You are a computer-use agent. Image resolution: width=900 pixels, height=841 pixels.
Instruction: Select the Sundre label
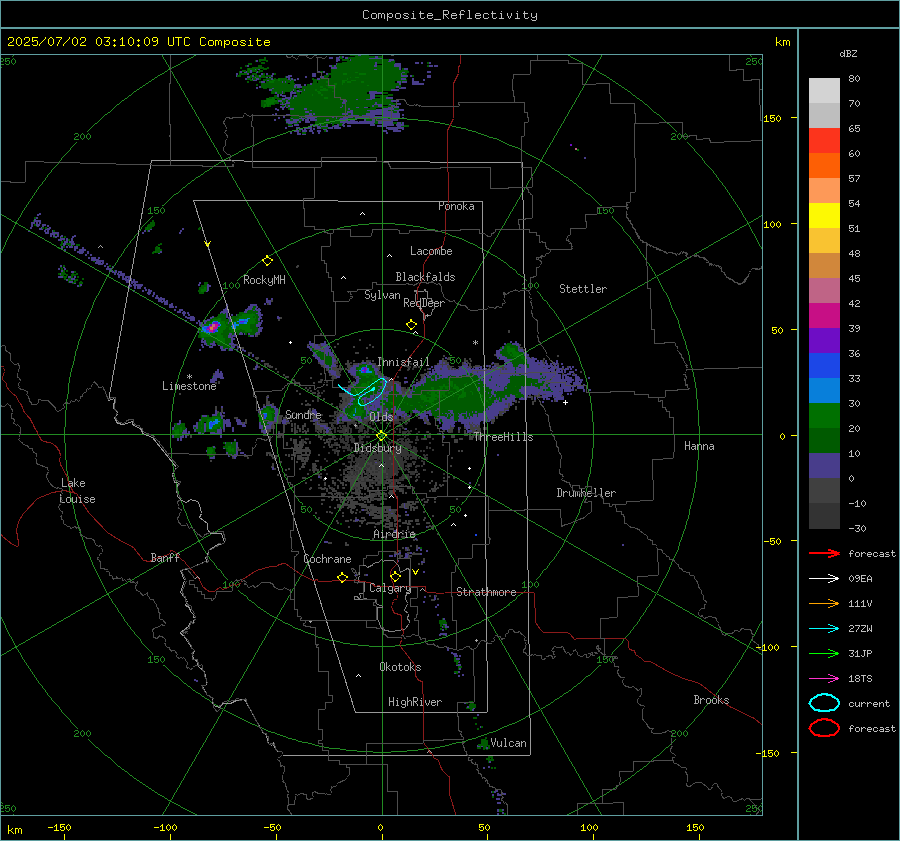click(x=303, y=414)
